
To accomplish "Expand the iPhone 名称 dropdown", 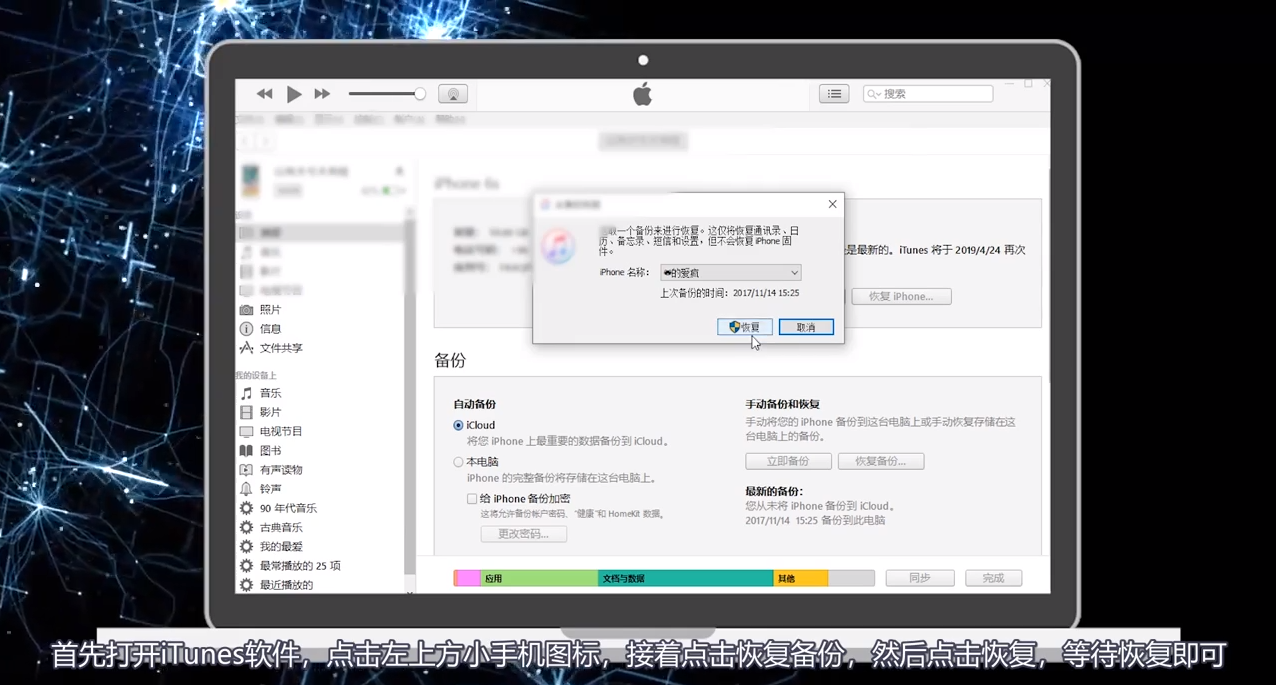I will (x=731, y=273).
